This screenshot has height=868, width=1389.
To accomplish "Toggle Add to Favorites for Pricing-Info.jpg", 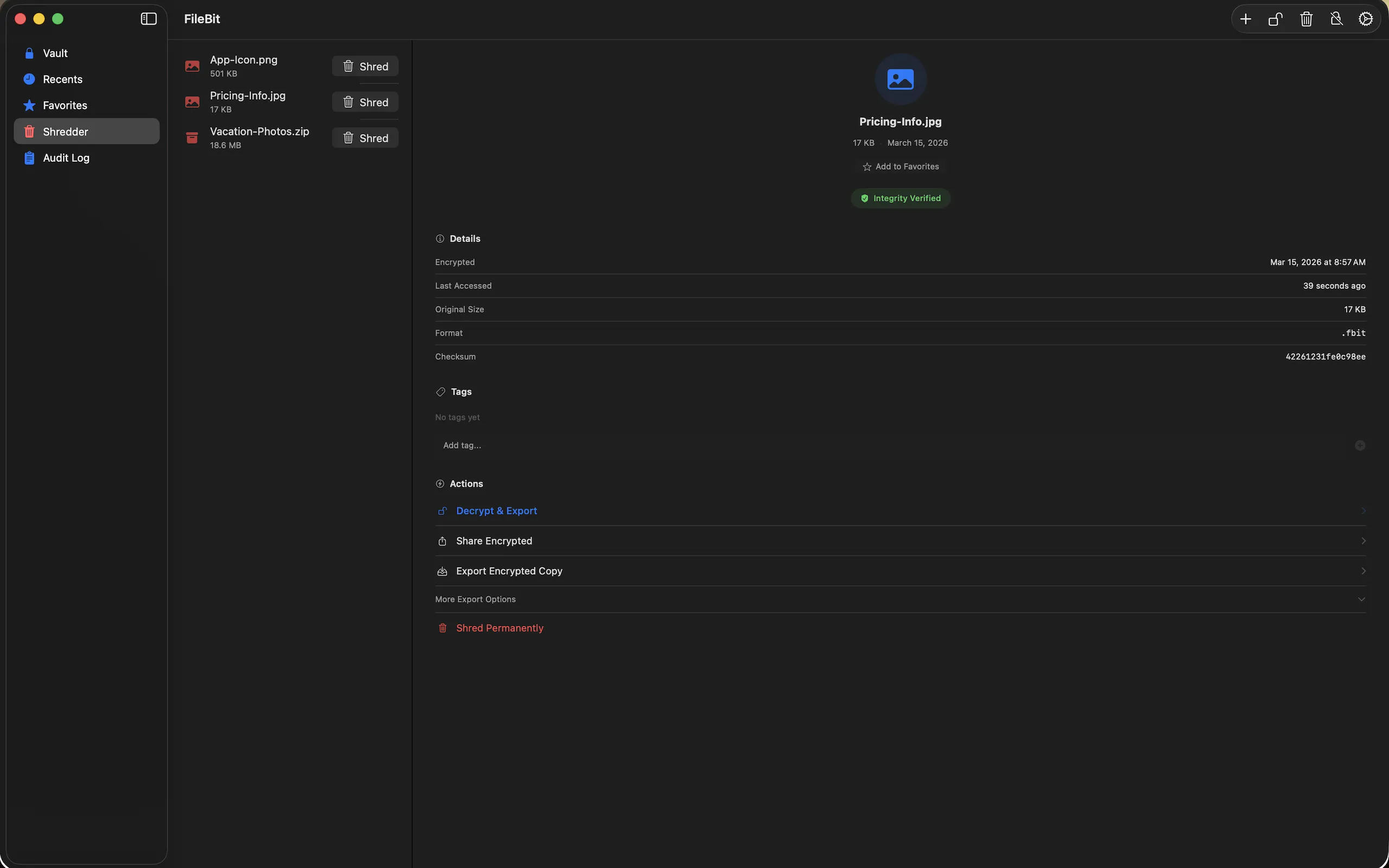I will [x=900, y=167].
